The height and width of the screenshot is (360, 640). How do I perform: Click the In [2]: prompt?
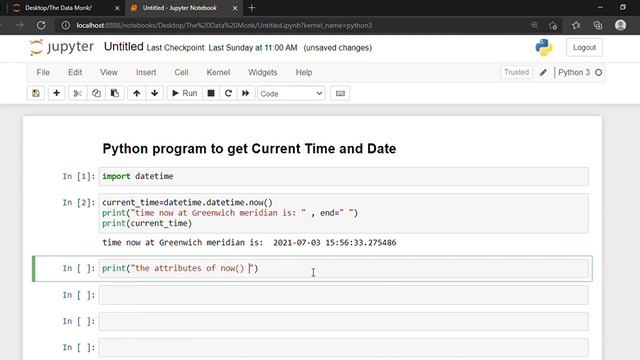79,202
